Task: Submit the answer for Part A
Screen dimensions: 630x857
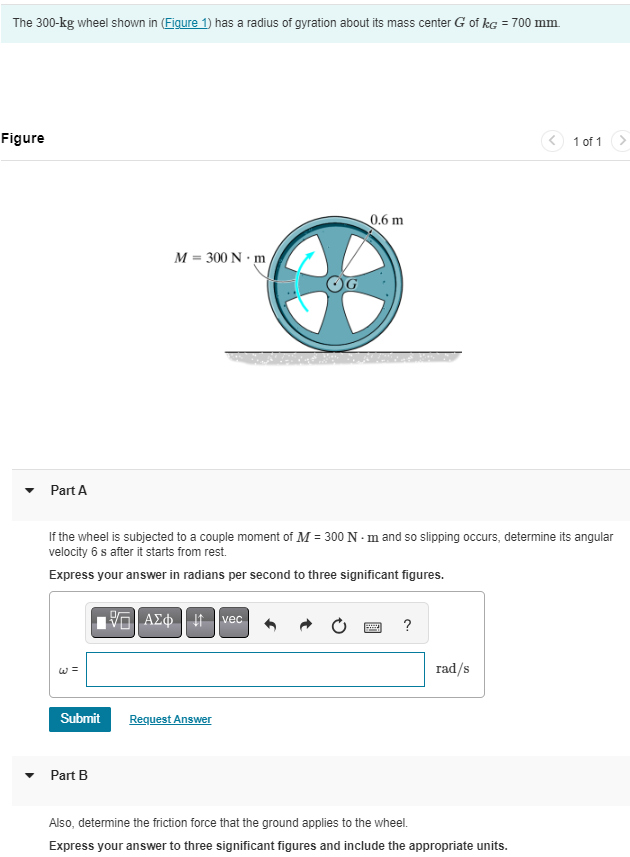Action: click(79, 719)
